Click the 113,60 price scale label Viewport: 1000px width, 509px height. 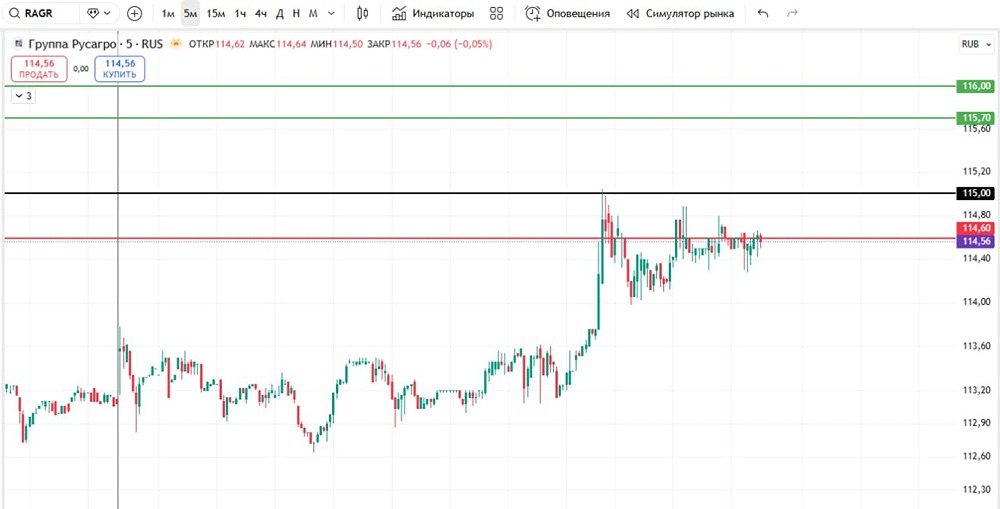pos(978,346)
